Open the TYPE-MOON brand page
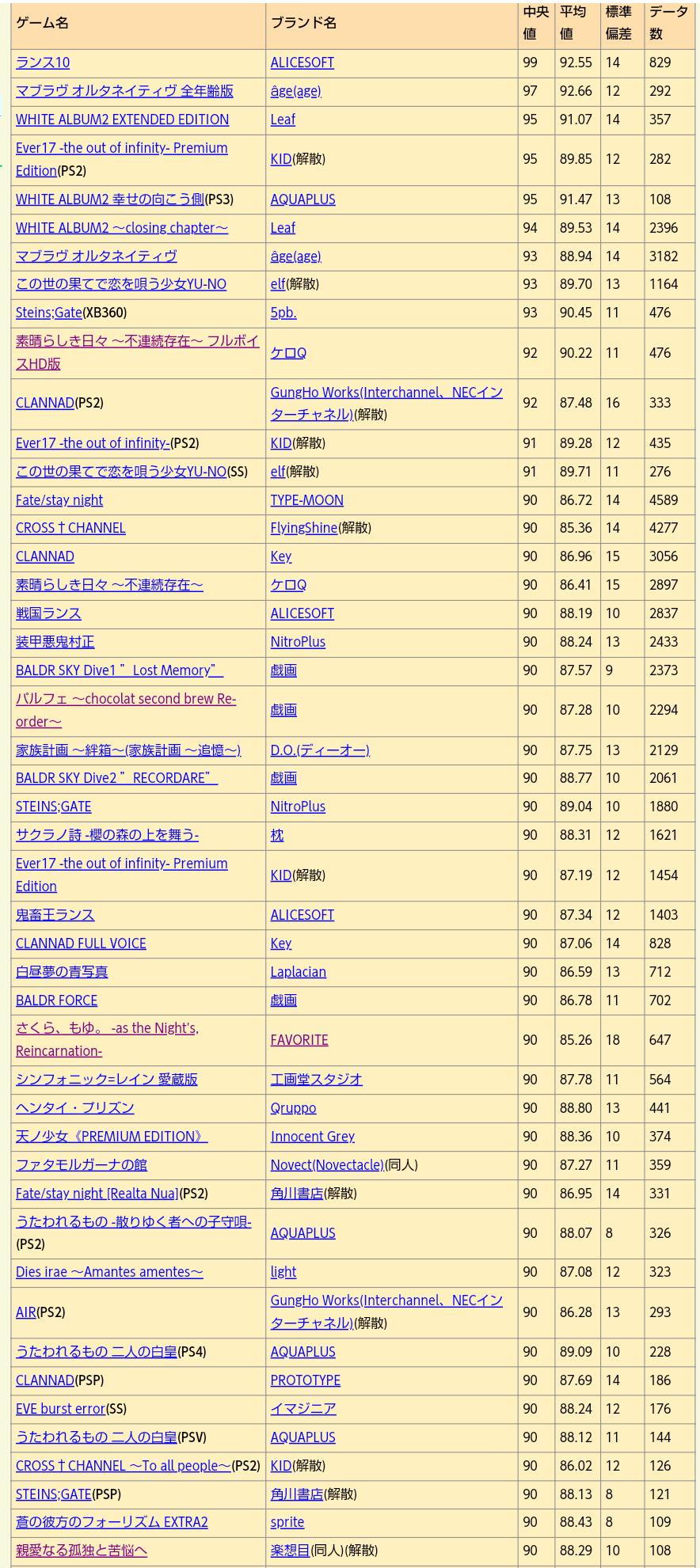The height and width of the screenshot is (1568, 700). point(306,500)
